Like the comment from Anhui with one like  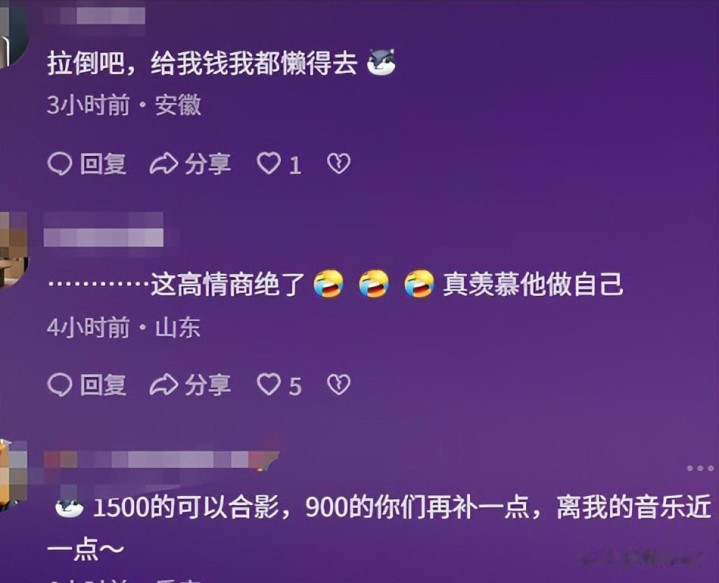(268, 163)
